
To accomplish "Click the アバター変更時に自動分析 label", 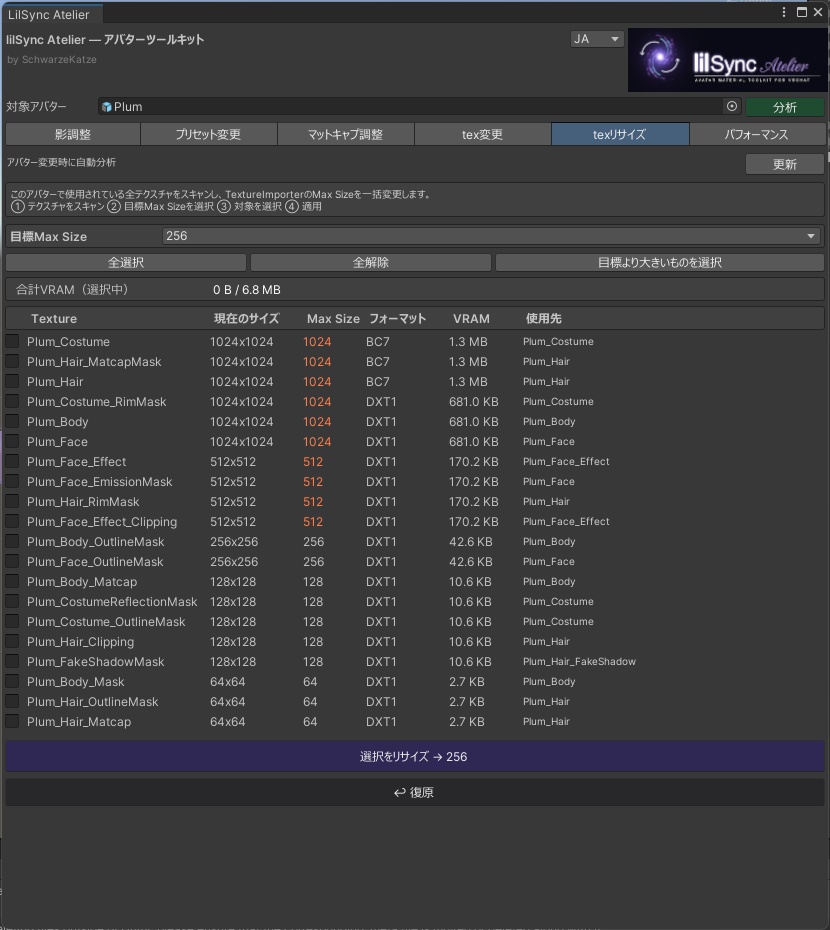I will coord(61,162).
